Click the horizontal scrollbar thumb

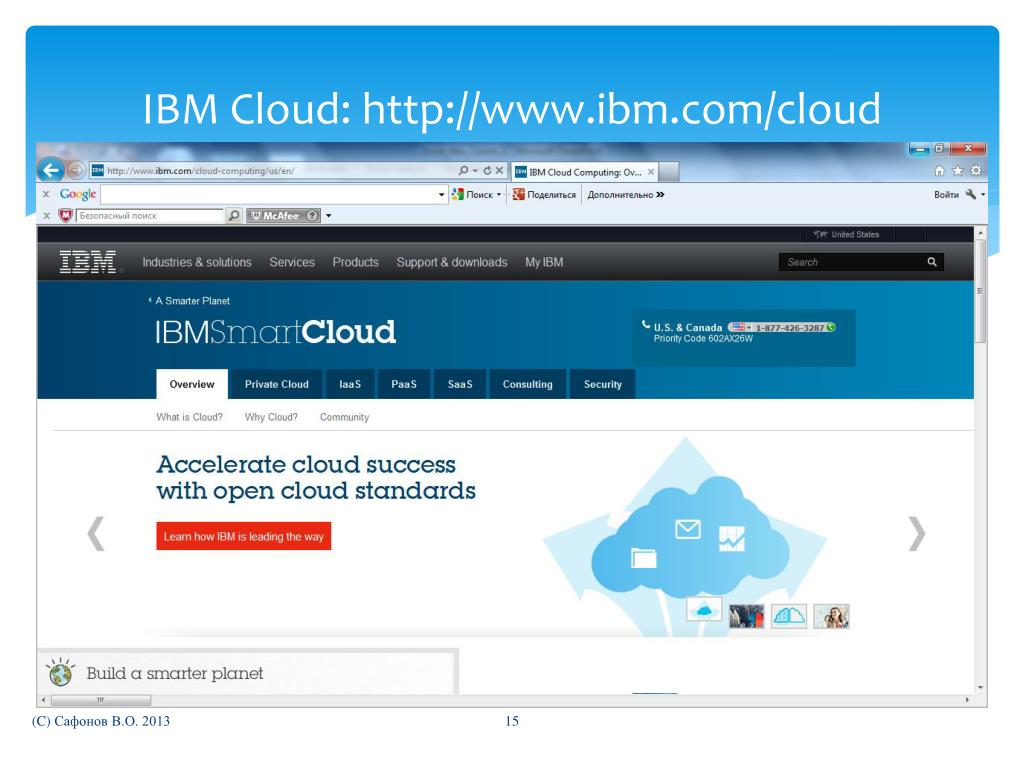[x=101, y=700]
